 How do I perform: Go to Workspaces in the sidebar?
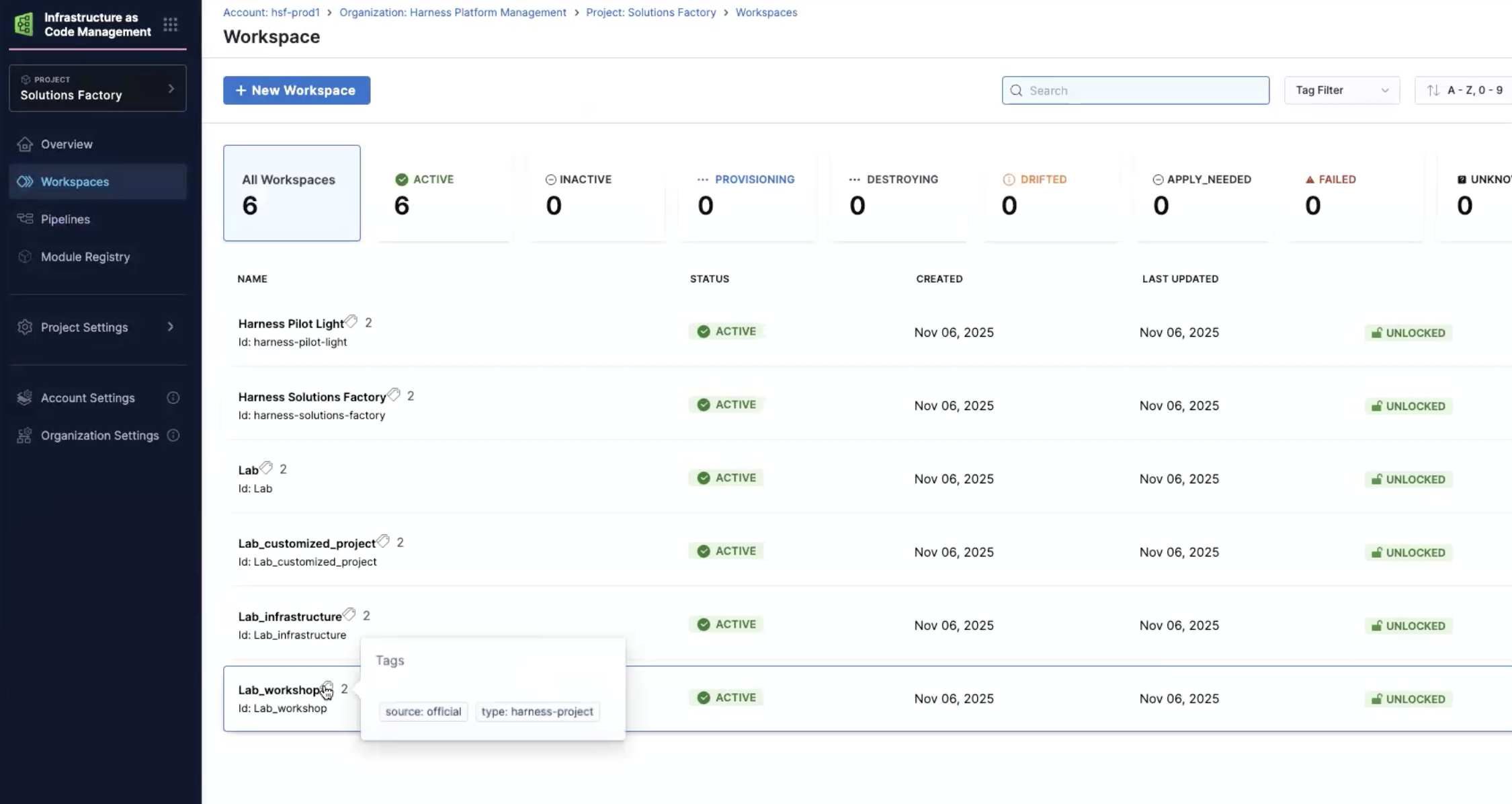click(75, 182)
